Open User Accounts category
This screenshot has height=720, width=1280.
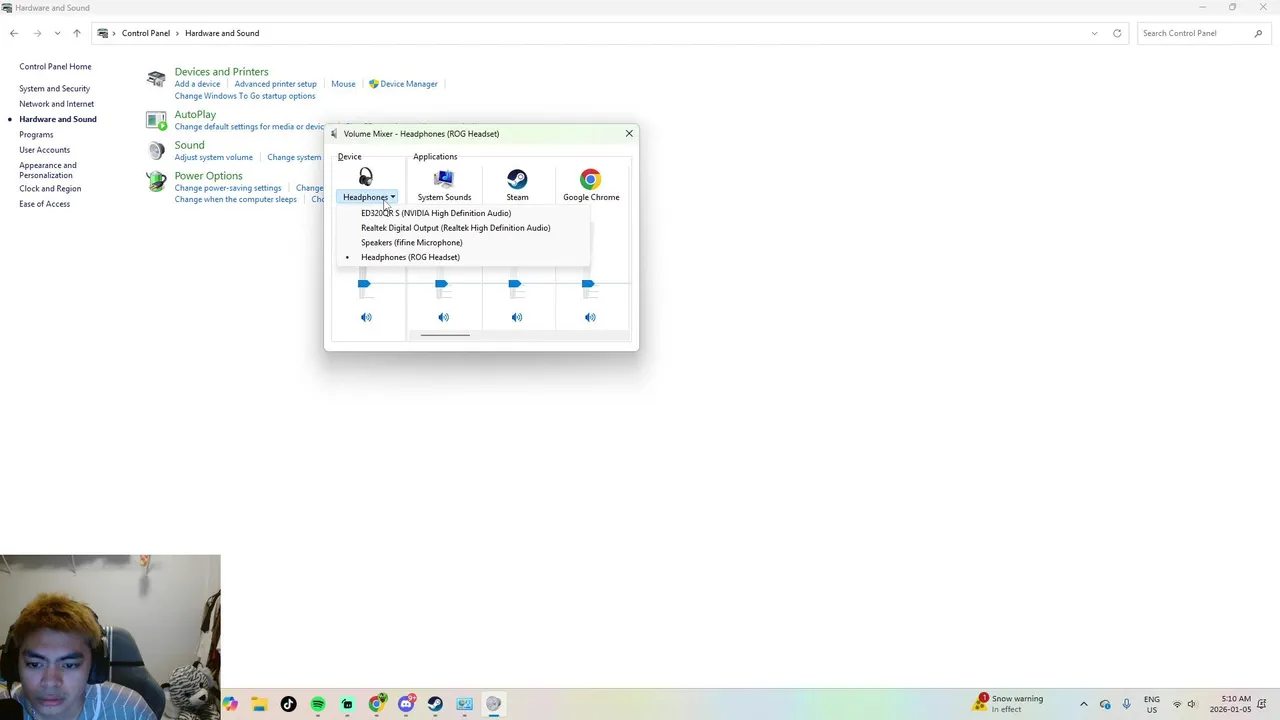[x=44, y=150]
